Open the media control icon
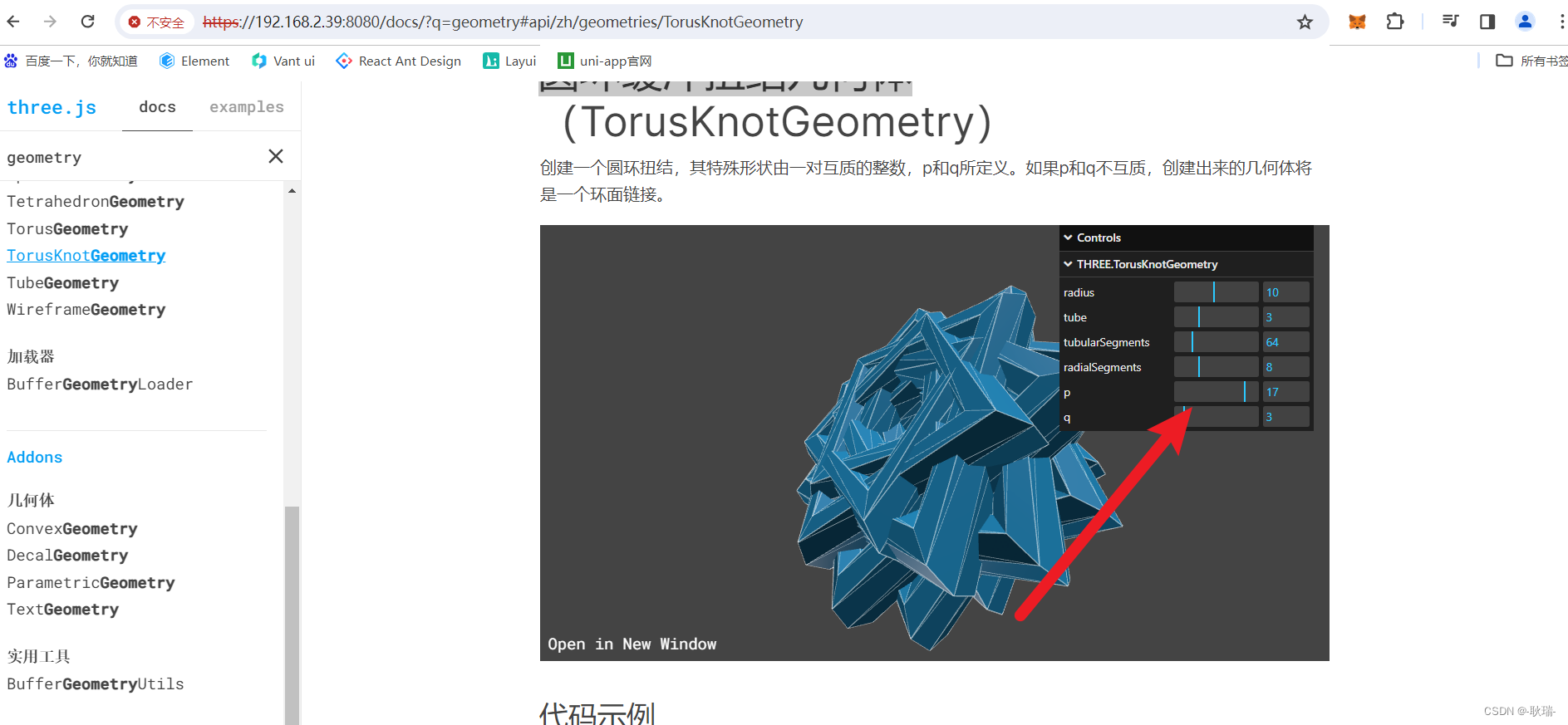Screen dimensions: 1568x725 (x=1450, y=22)
